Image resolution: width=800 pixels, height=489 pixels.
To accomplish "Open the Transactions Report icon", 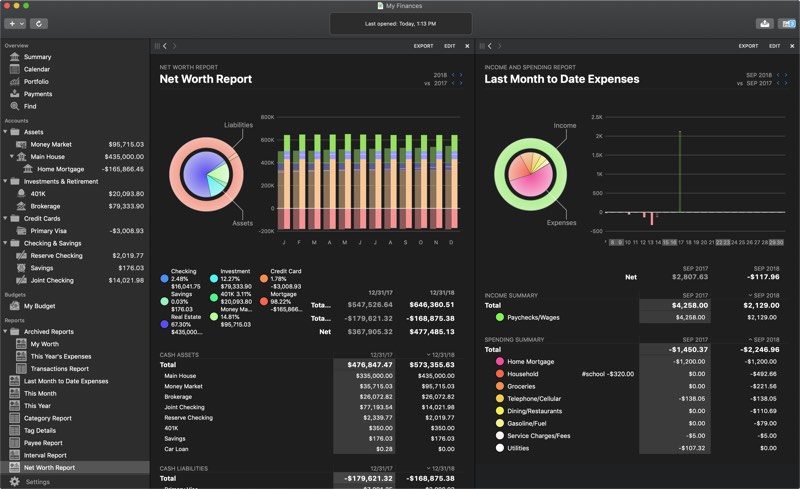I will [21, 369].
